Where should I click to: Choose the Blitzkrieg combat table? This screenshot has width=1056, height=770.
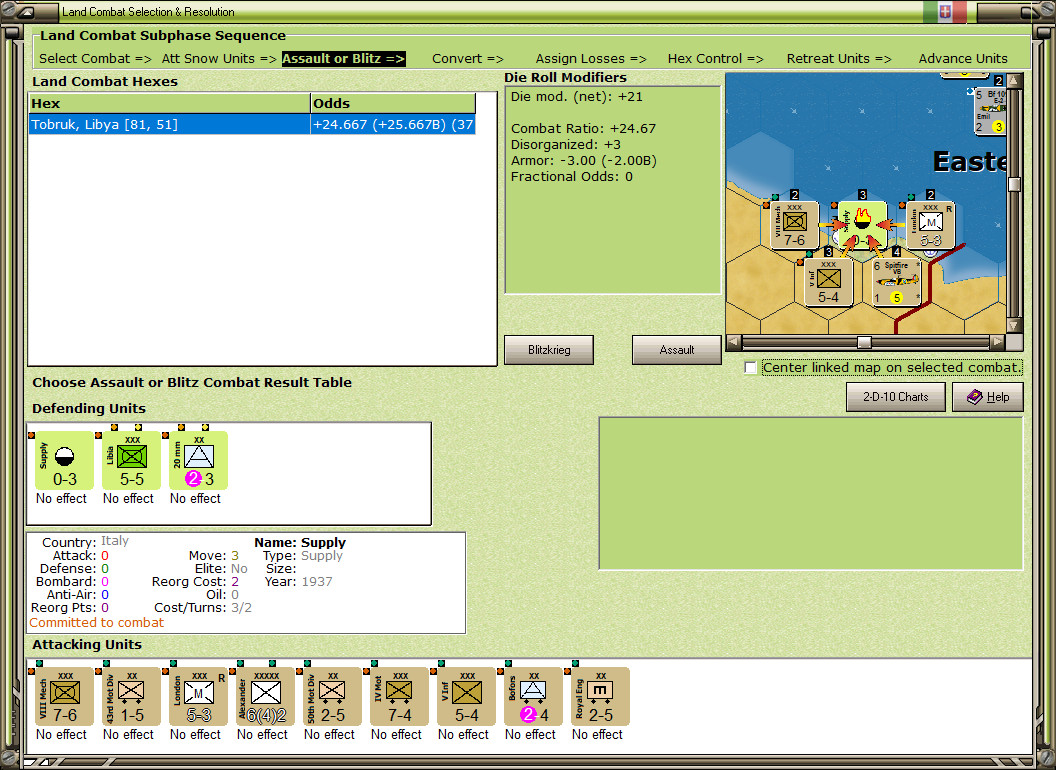[549, 350]
